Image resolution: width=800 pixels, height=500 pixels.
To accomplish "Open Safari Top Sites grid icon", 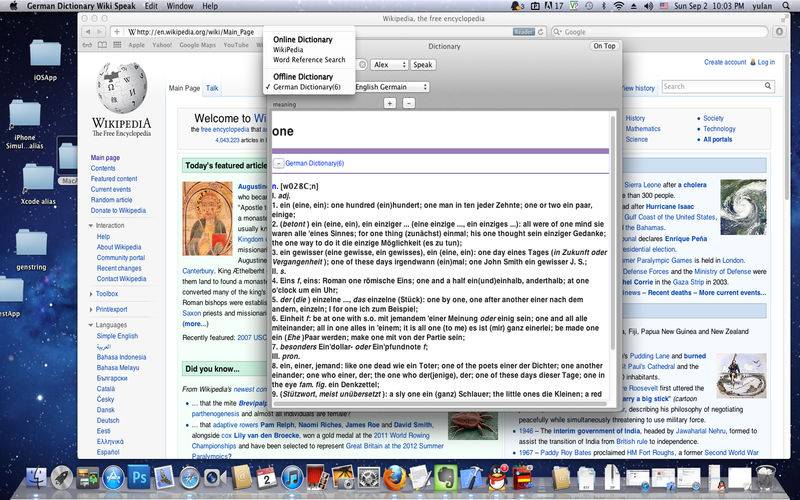I will pos(117,45).
